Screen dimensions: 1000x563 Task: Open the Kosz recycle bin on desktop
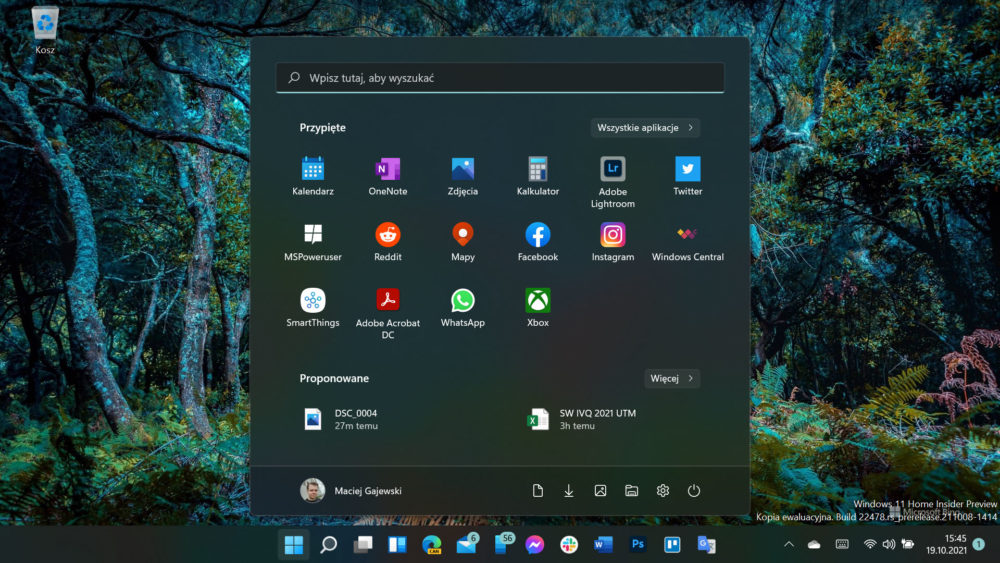click(45, 31)
